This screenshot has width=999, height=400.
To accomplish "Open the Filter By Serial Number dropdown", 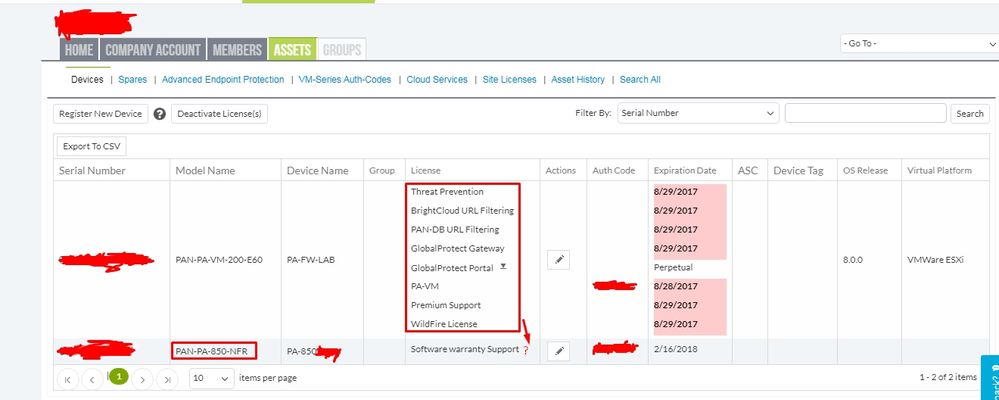I will 698,113.
